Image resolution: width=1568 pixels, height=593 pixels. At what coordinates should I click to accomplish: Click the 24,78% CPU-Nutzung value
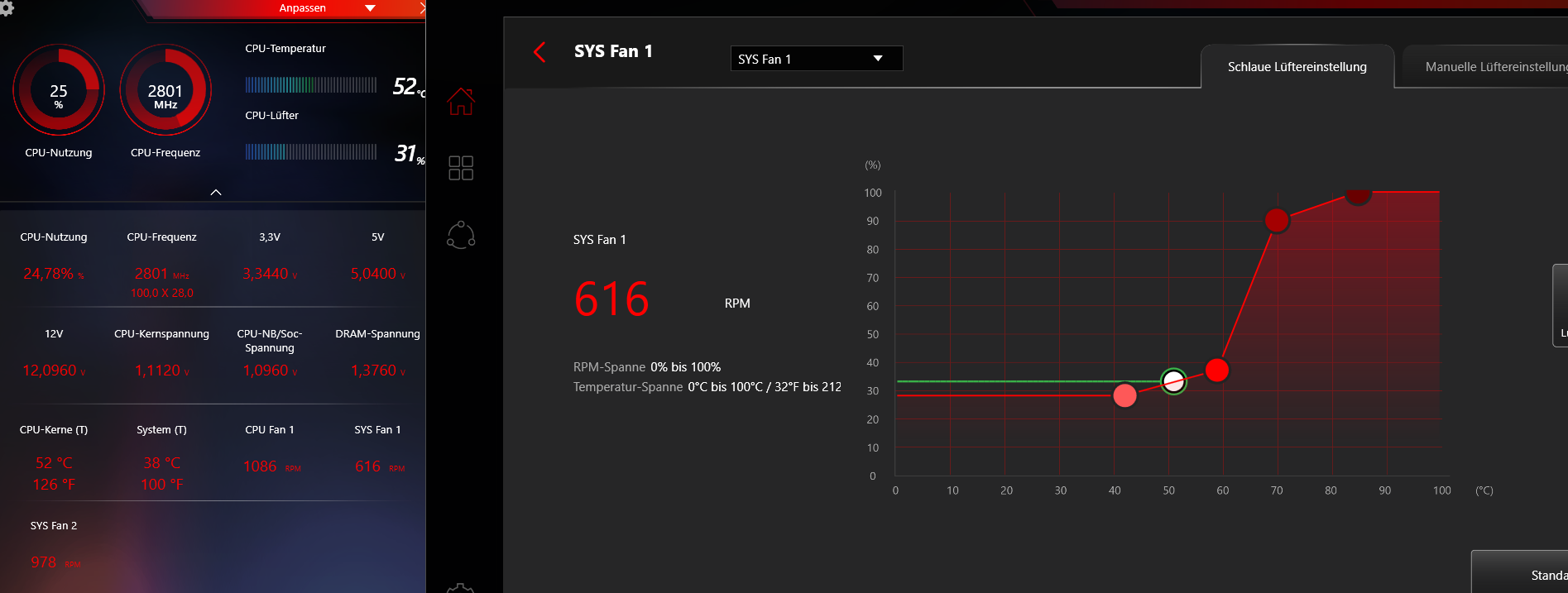pos(54,274)
